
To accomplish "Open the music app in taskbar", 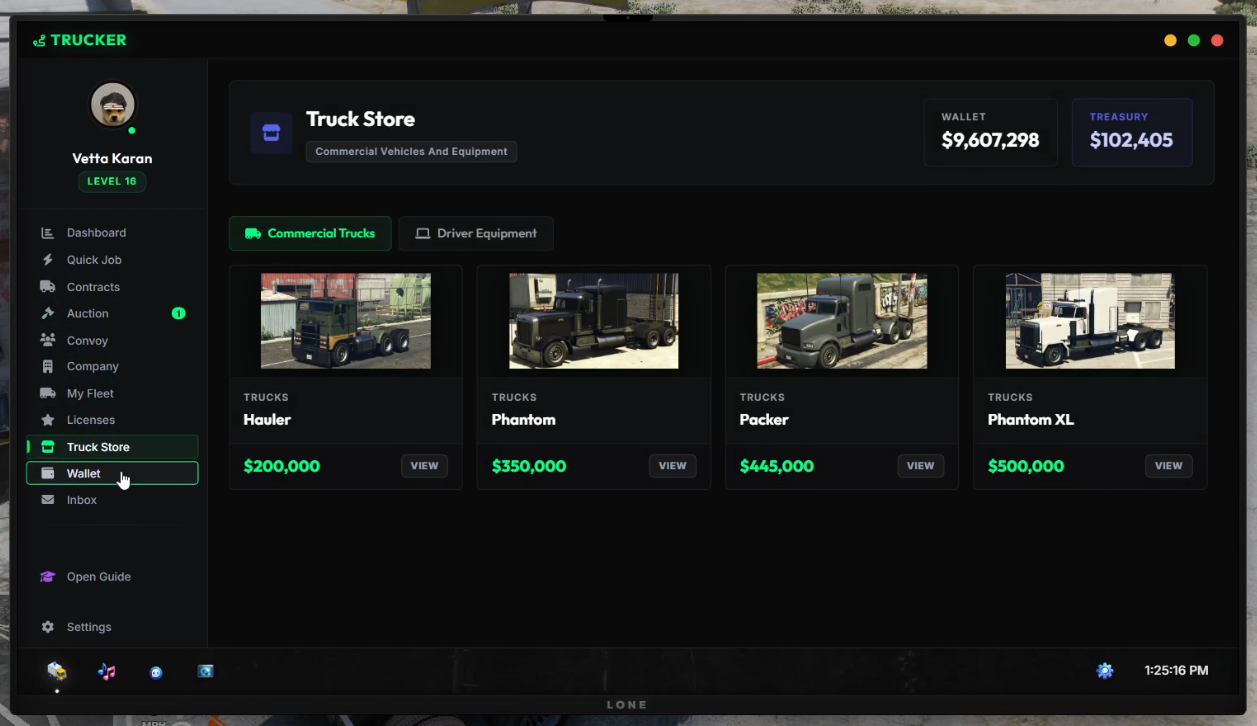I will click(x=107, y=672).
